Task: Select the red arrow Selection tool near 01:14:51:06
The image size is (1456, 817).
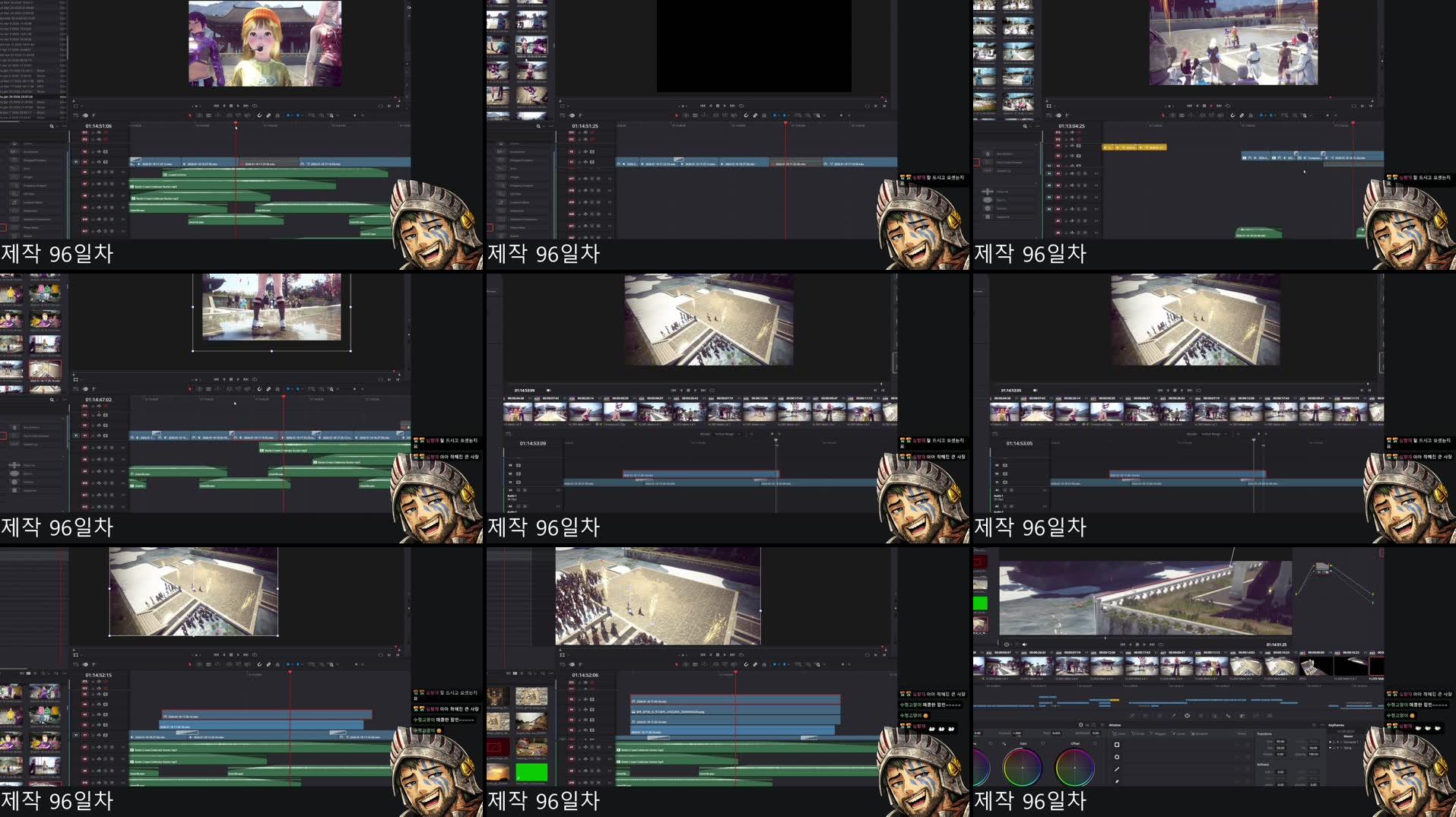Action: coord(190,116)
